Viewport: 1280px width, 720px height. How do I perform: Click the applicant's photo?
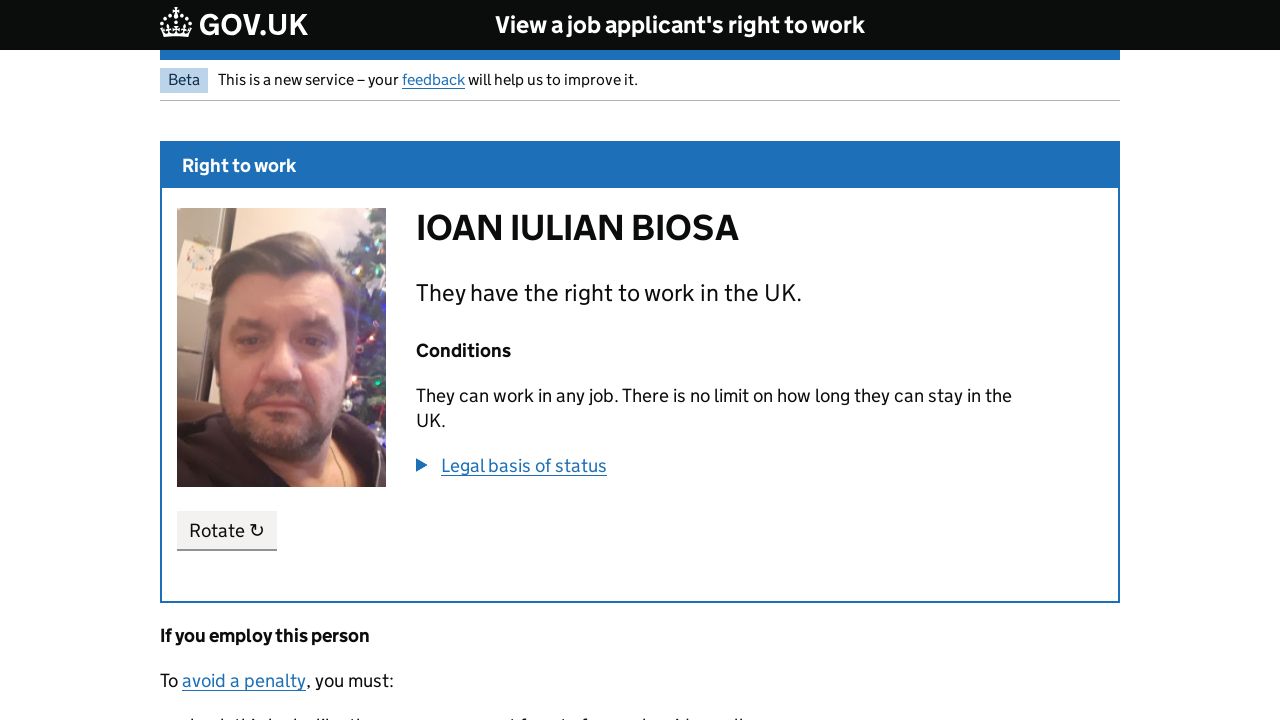click(x=281, y=347)
